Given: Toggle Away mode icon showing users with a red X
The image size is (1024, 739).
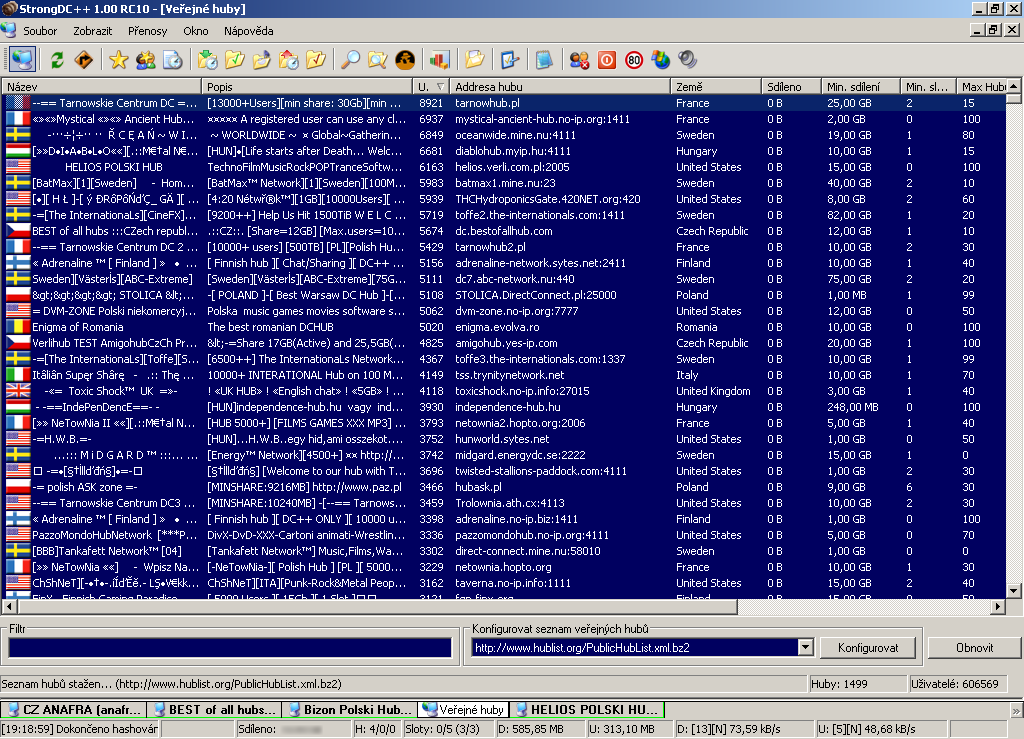Looking at the screenshot, I should 579,60.
